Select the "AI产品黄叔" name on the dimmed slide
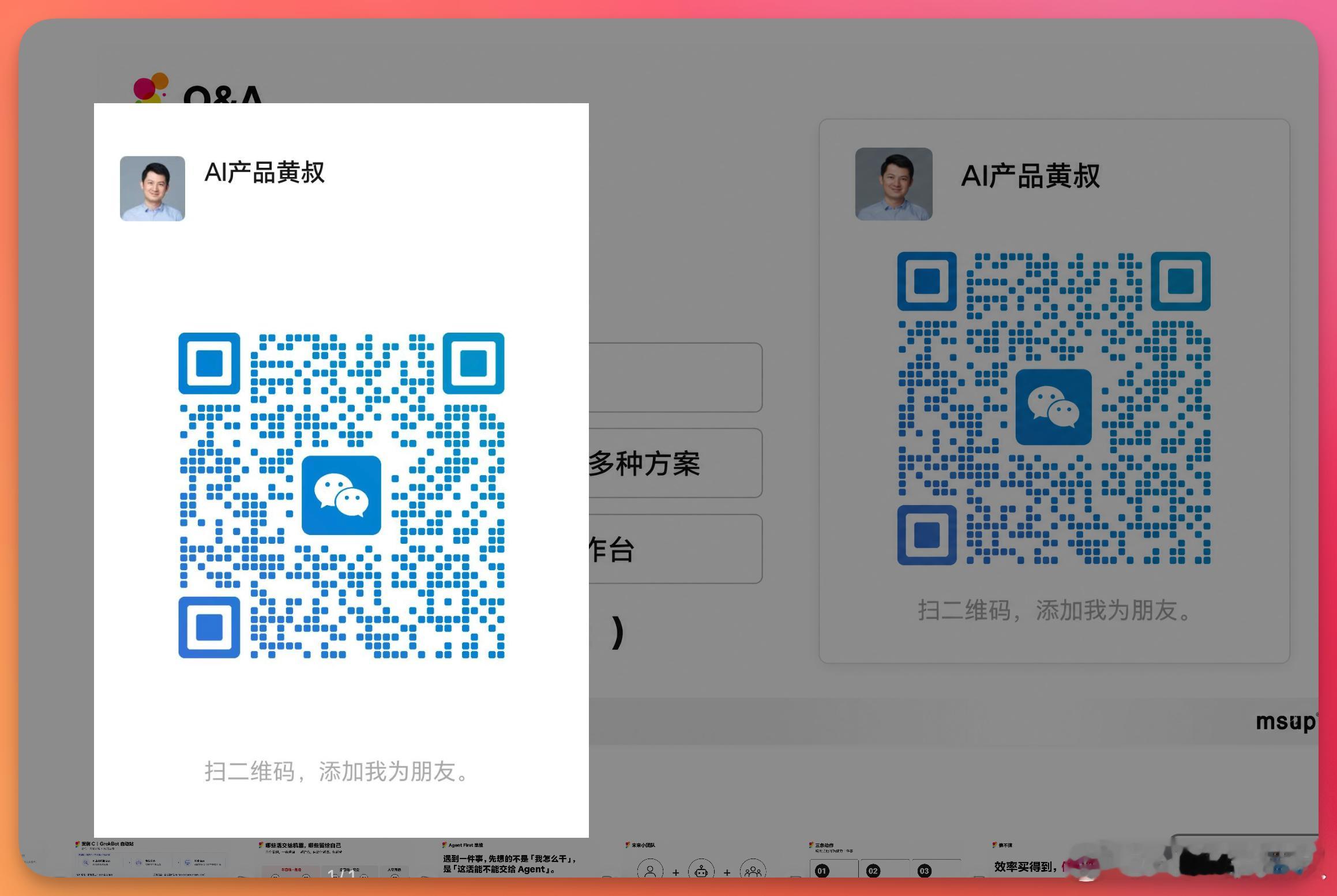1337x896 pixels. click(x=1031, y=176)
